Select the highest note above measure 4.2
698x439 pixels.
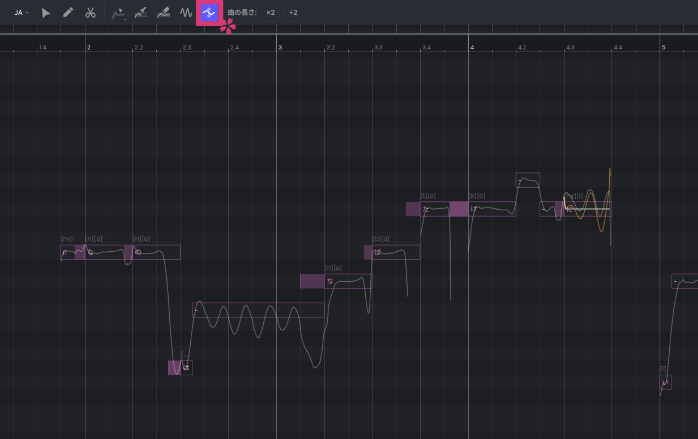point(527,180)
